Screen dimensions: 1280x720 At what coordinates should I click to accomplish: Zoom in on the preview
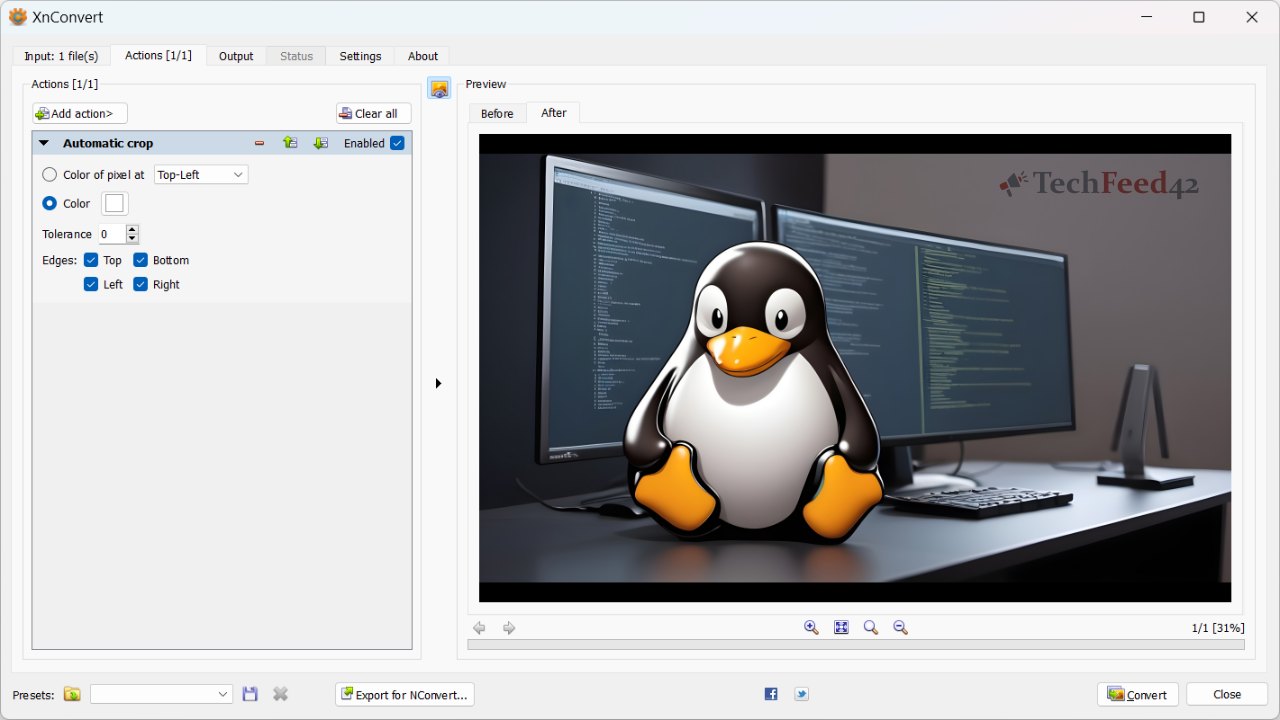coord(811,628)
